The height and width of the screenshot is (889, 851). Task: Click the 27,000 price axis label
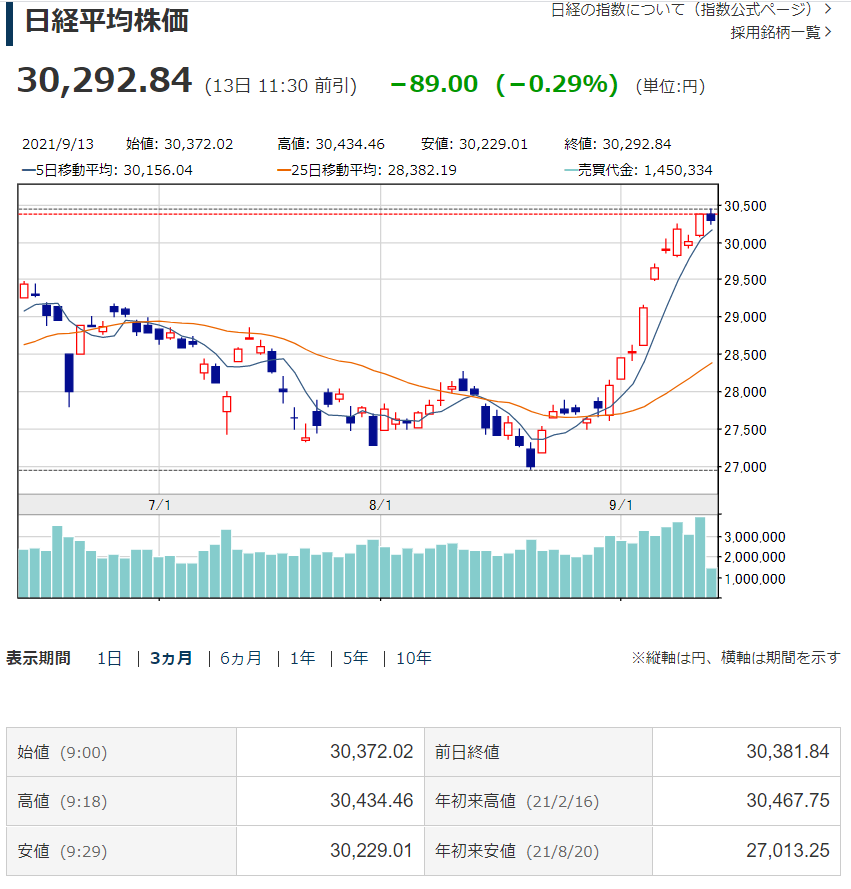(x=745, y=467)
